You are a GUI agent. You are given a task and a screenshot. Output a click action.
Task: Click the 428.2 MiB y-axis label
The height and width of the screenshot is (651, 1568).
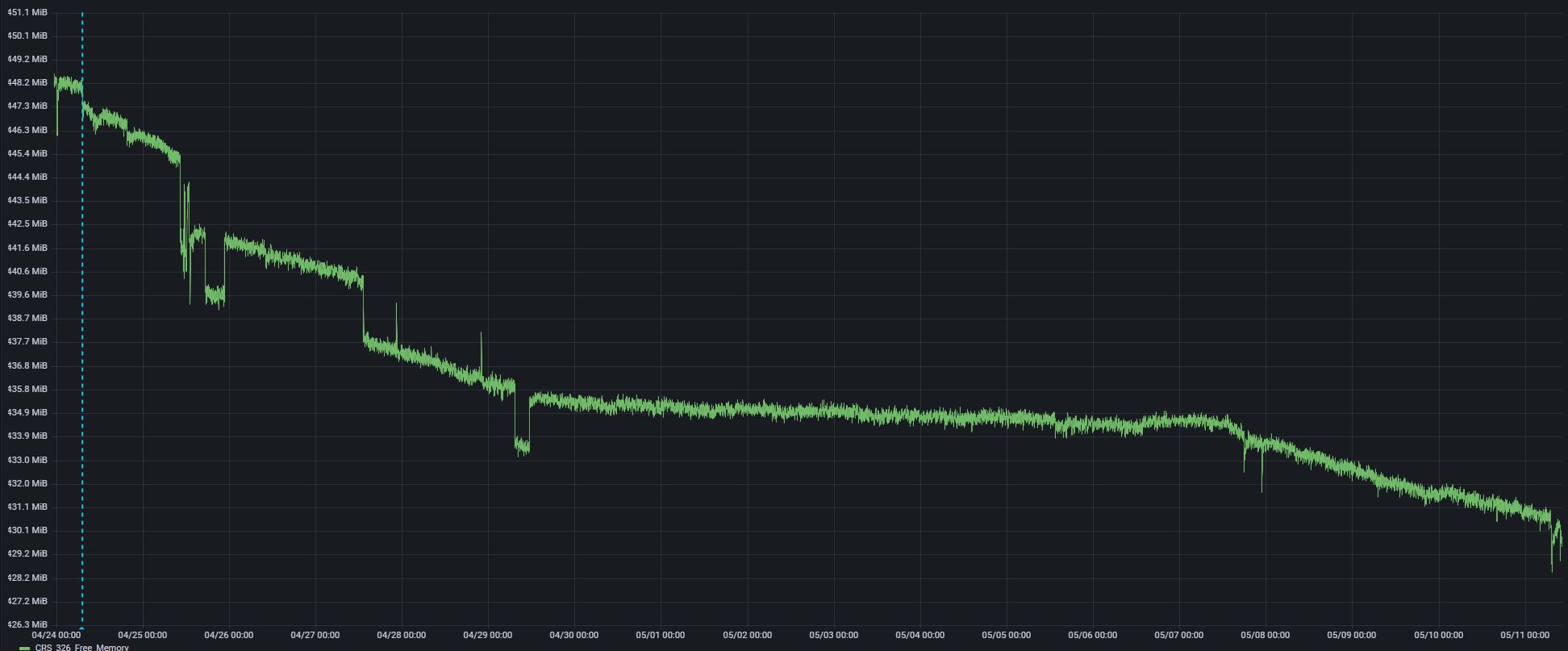[27, 578]
